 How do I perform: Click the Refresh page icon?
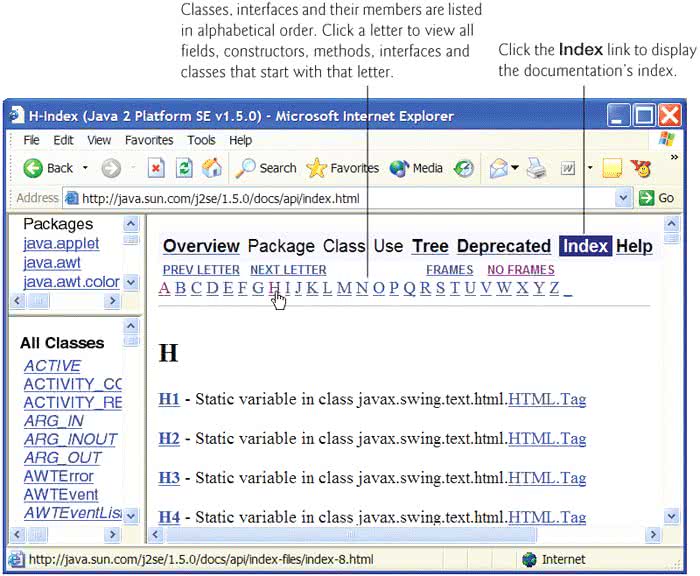point(183,168)
